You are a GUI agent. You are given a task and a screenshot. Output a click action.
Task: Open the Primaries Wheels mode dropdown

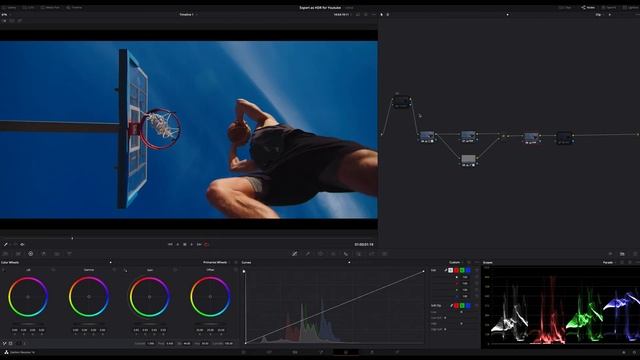(x=217, y=262)
